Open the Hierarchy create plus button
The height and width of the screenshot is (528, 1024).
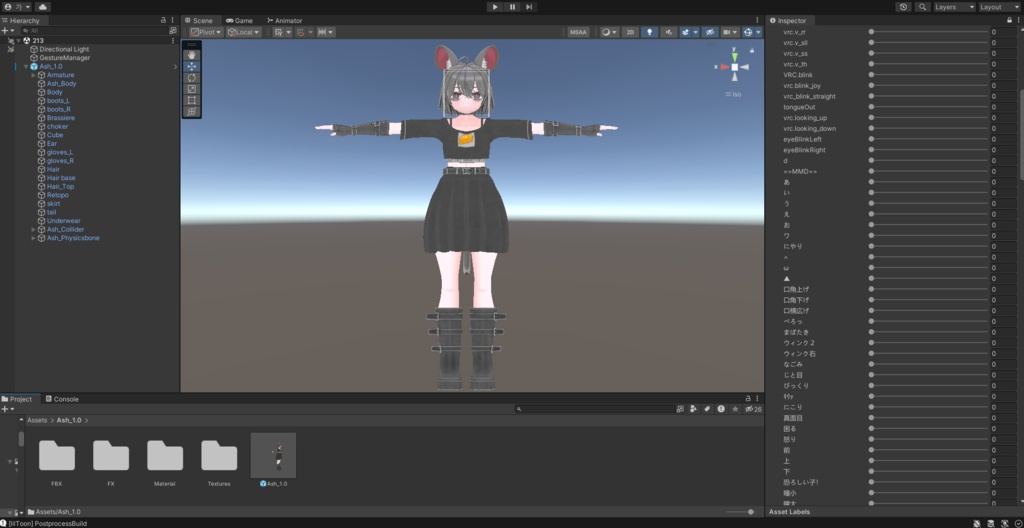(x=7, y=31)
